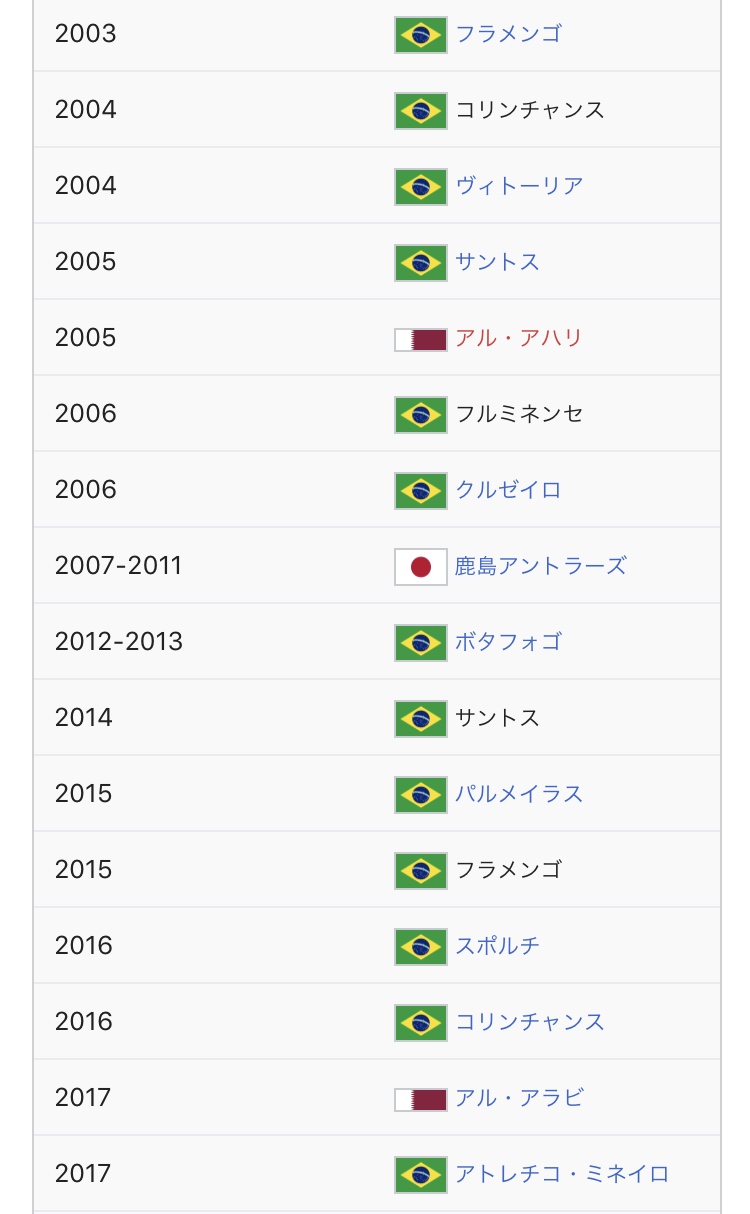The height and width of the screenshot is (1214, 750).
Task: Open the パルメイラス link
Action: click(519, 794)
